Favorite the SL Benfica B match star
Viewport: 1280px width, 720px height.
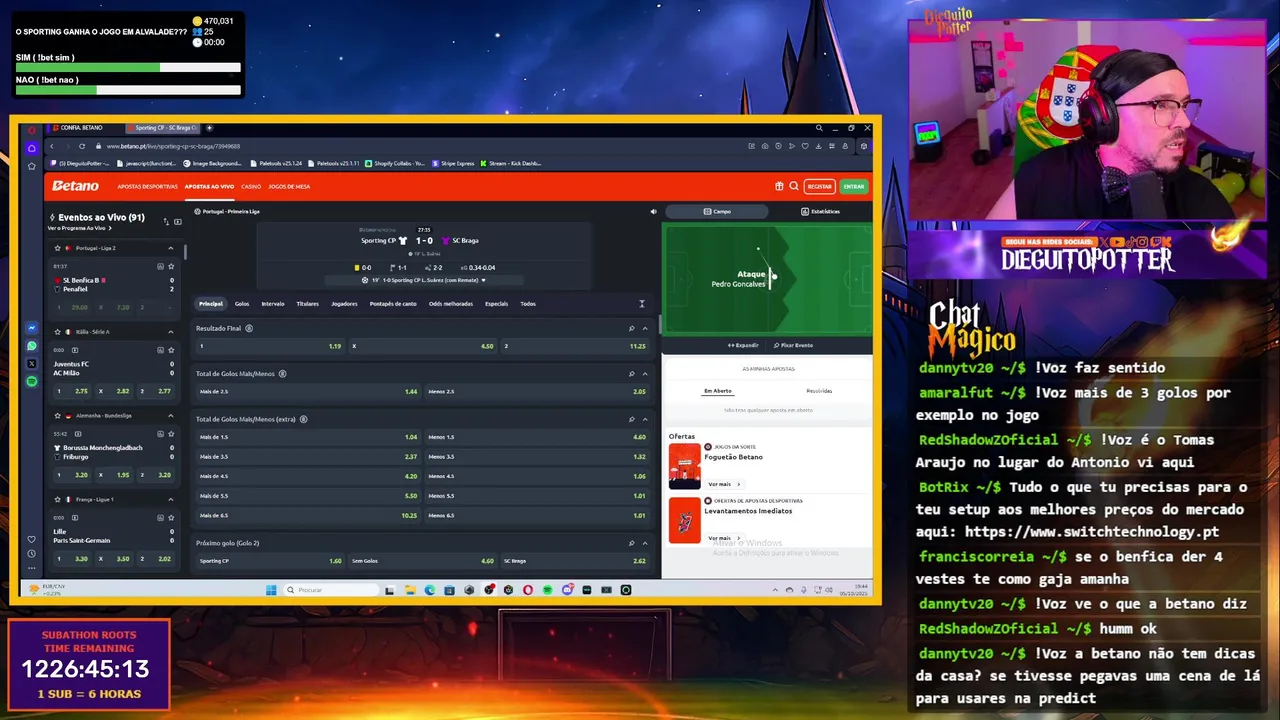pos(171,266)
